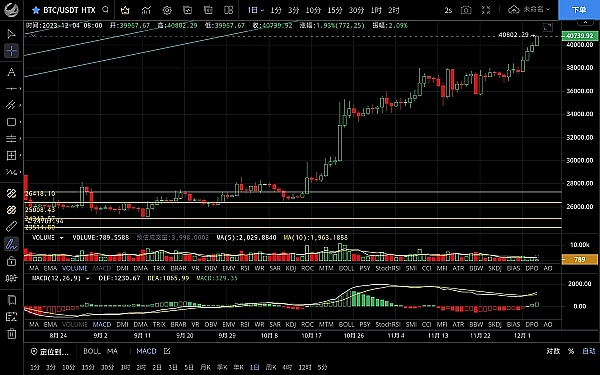Expand the 1日 timeframe dropdown
The width and height of the screenshot is (600, 375).
pos(256,10)
